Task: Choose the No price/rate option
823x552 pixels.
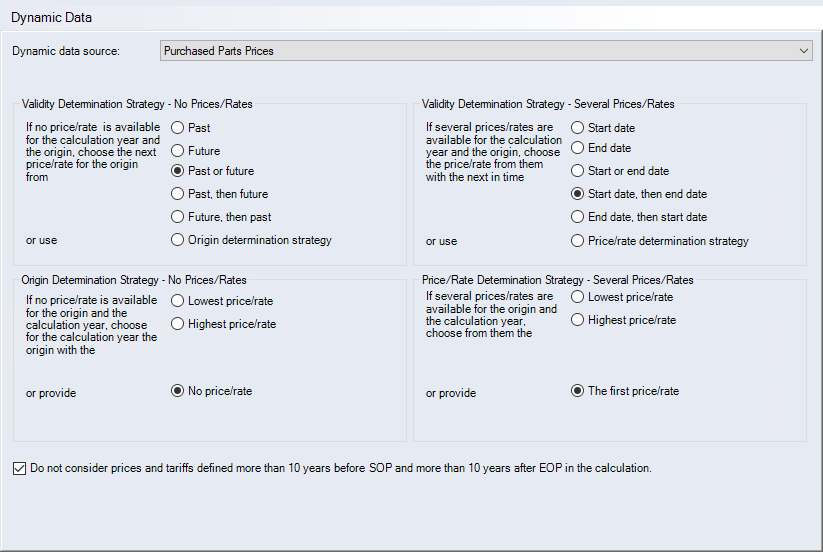Action: [x=178, y=391]
